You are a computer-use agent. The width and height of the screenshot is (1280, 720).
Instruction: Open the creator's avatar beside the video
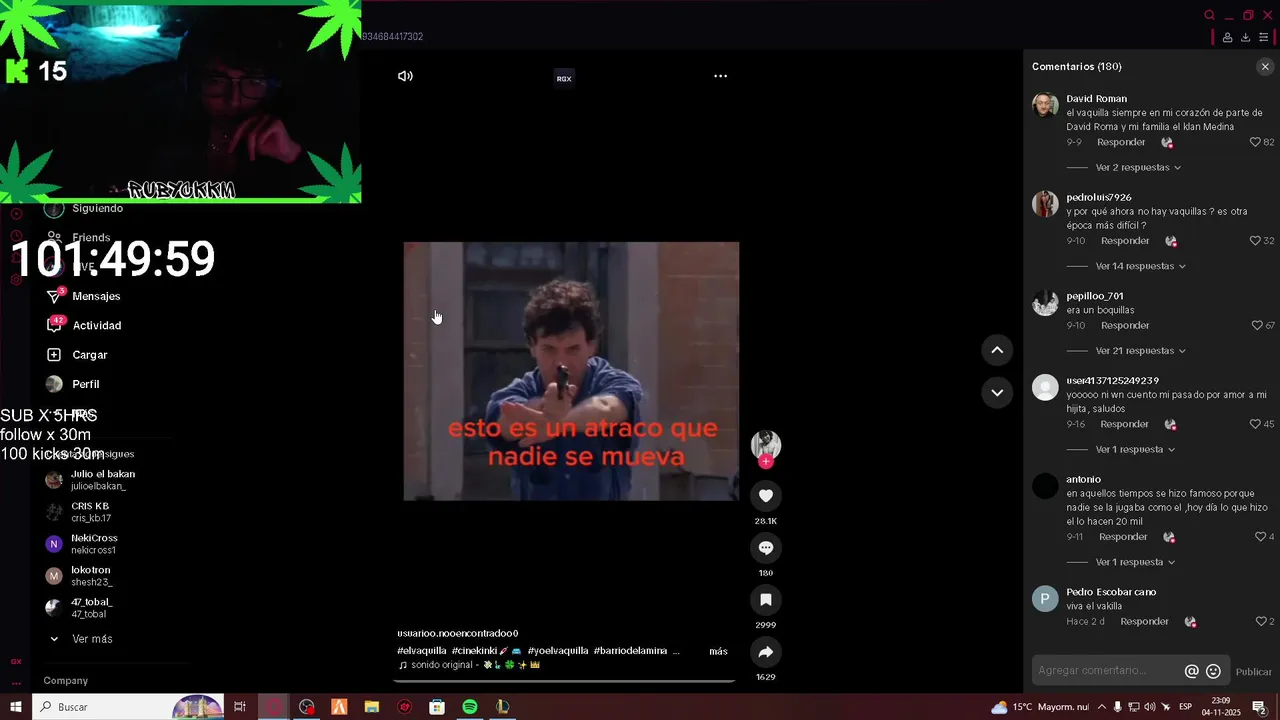[766, 445]
